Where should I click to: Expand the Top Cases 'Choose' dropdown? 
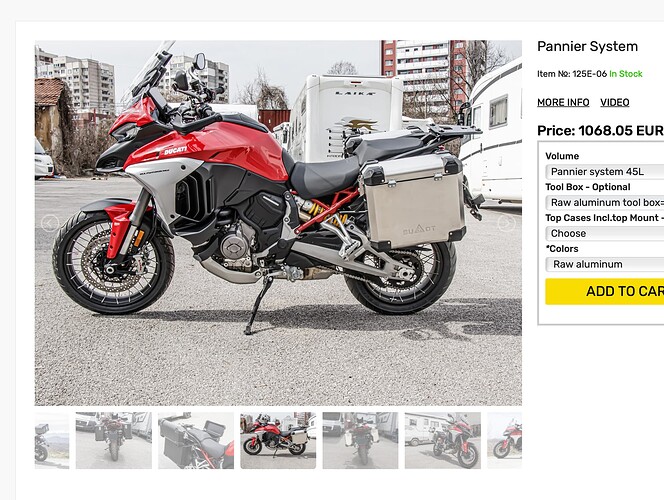point(605,233)
